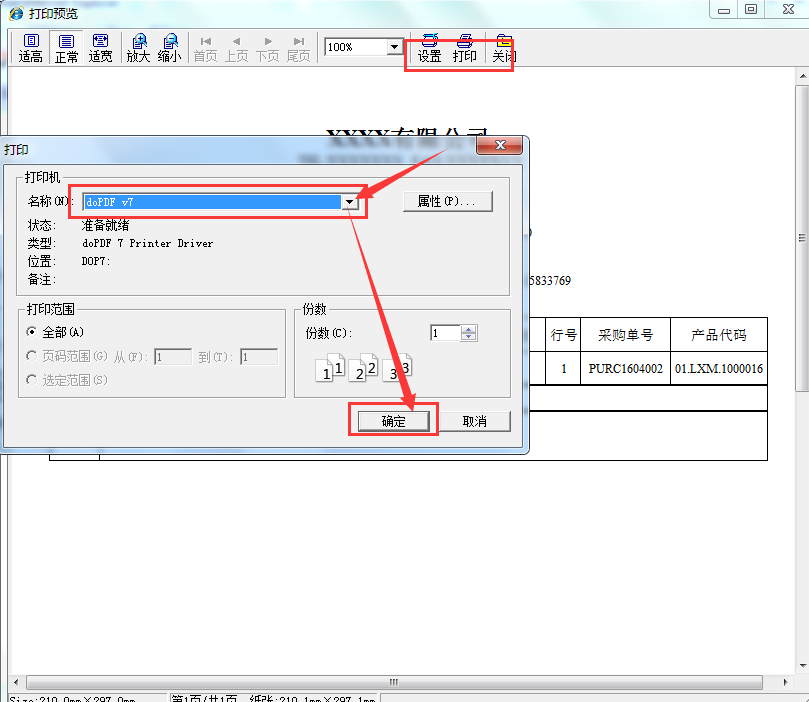This screenshot has height=702, width=809.
Task: Select the 页码范围 page range radio button
Action: click(33, 356)
